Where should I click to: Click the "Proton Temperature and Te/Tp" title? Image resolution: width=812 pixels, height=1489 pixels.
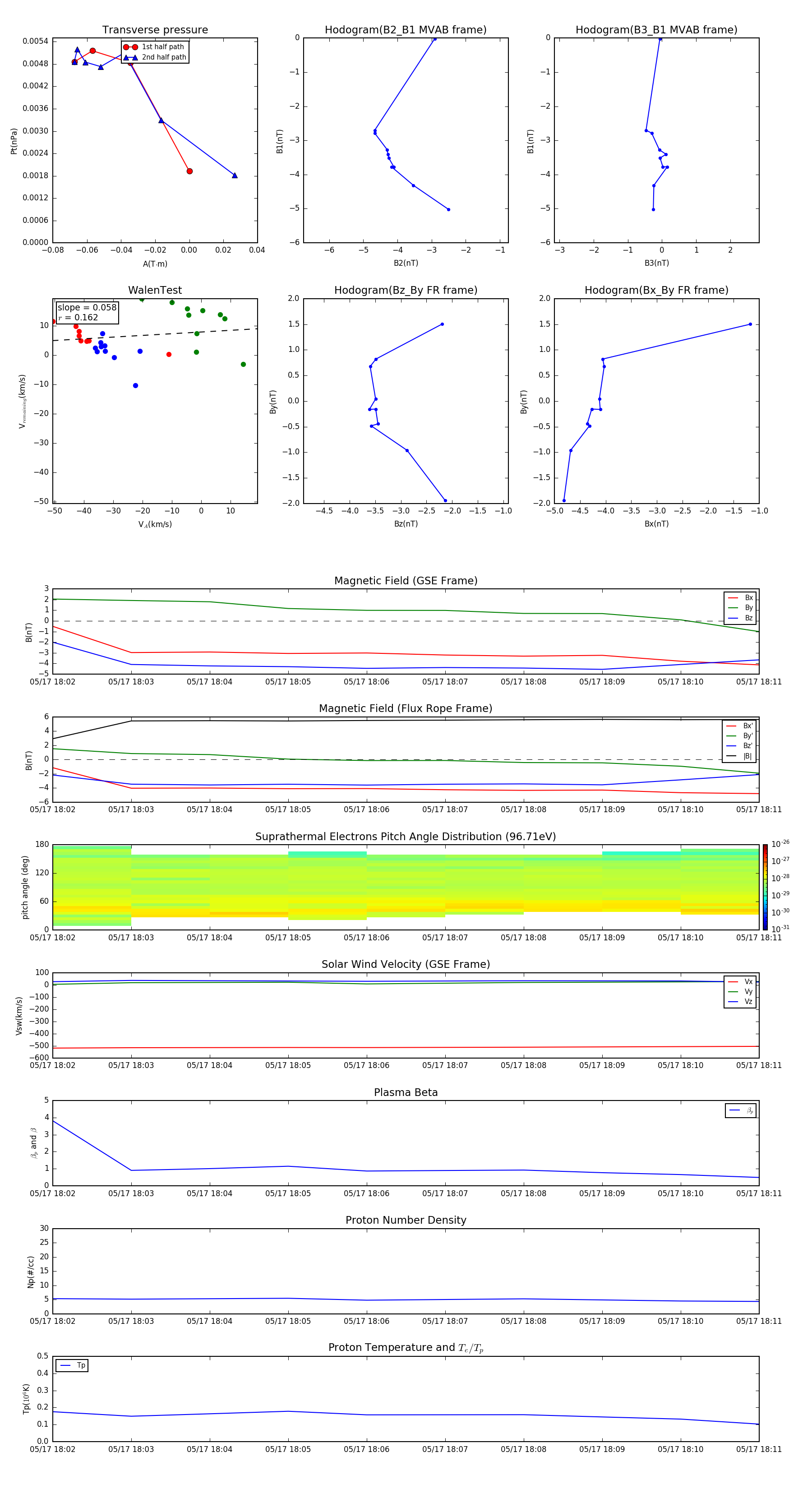click(x=406, y=1347)
